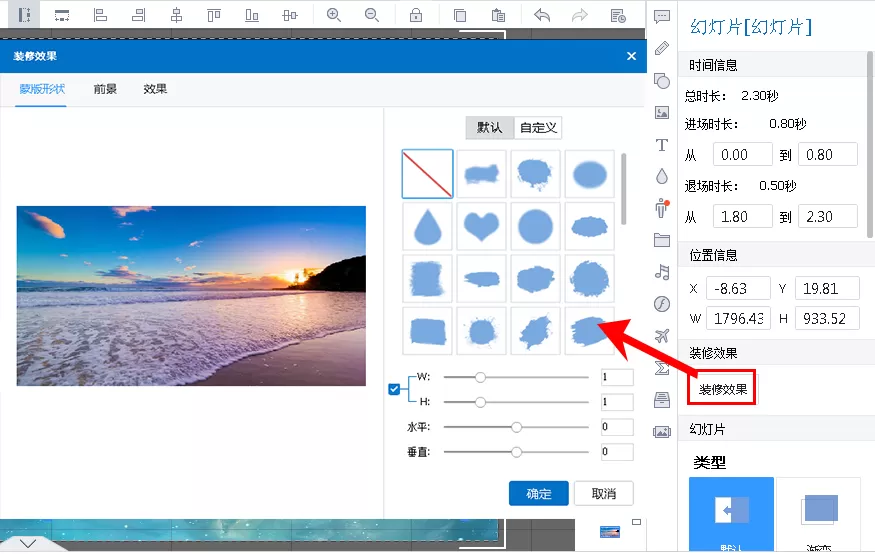Select the water drop mask shape
Image resolution: width=875 pixels, height=554 pixels.
tap(427, 227)
